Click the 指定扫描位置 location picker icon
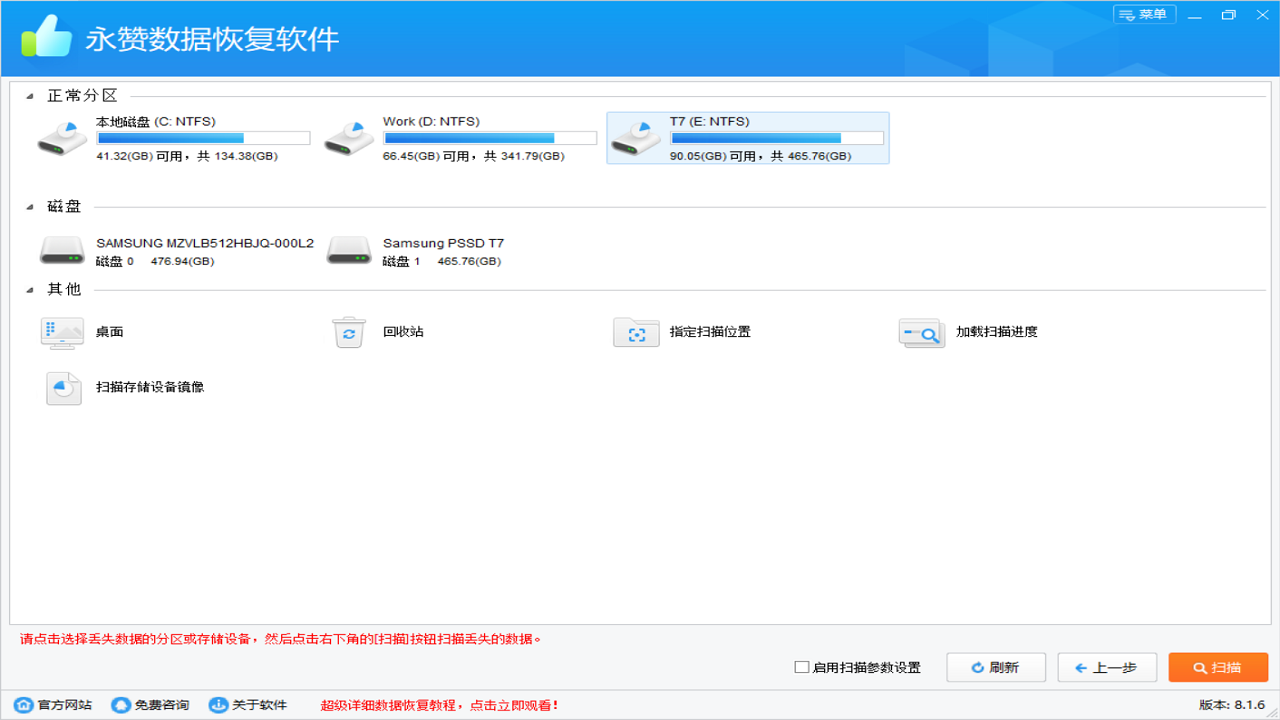Screen dimensions: 1280x720 point(636,332)
